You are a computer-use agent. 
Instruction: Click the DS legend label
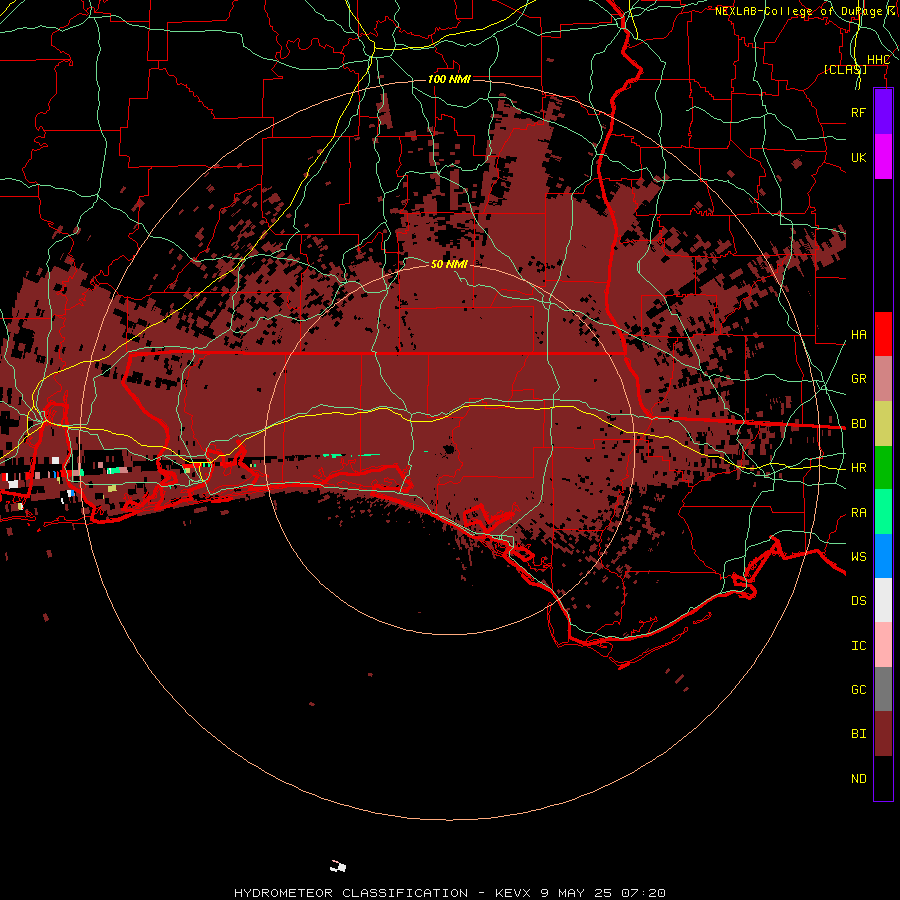click(858, 600)
